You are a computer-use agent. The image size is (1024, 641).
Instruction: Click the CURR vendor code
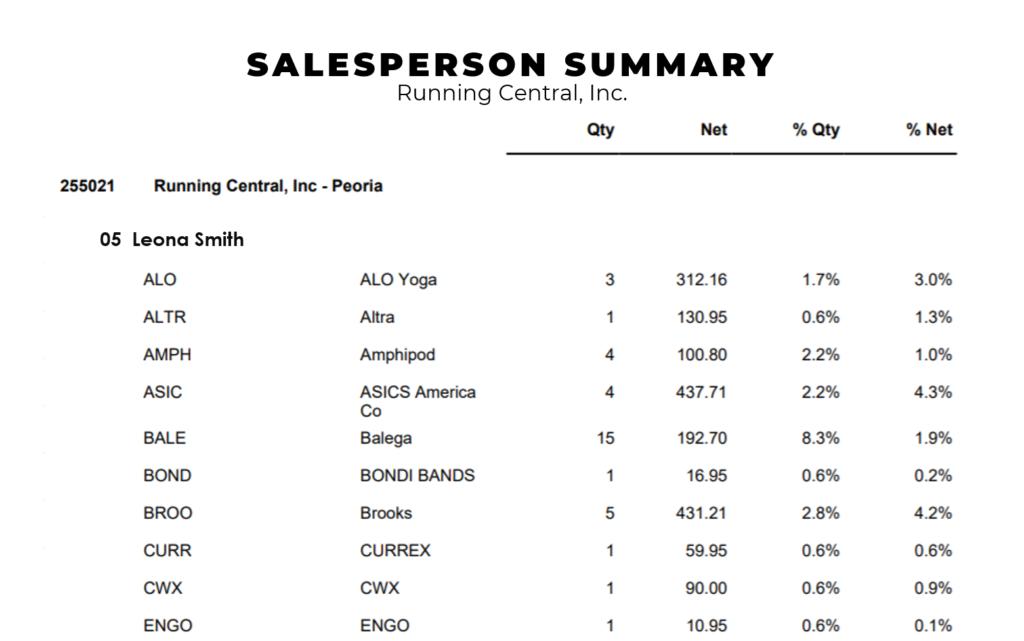167,550
